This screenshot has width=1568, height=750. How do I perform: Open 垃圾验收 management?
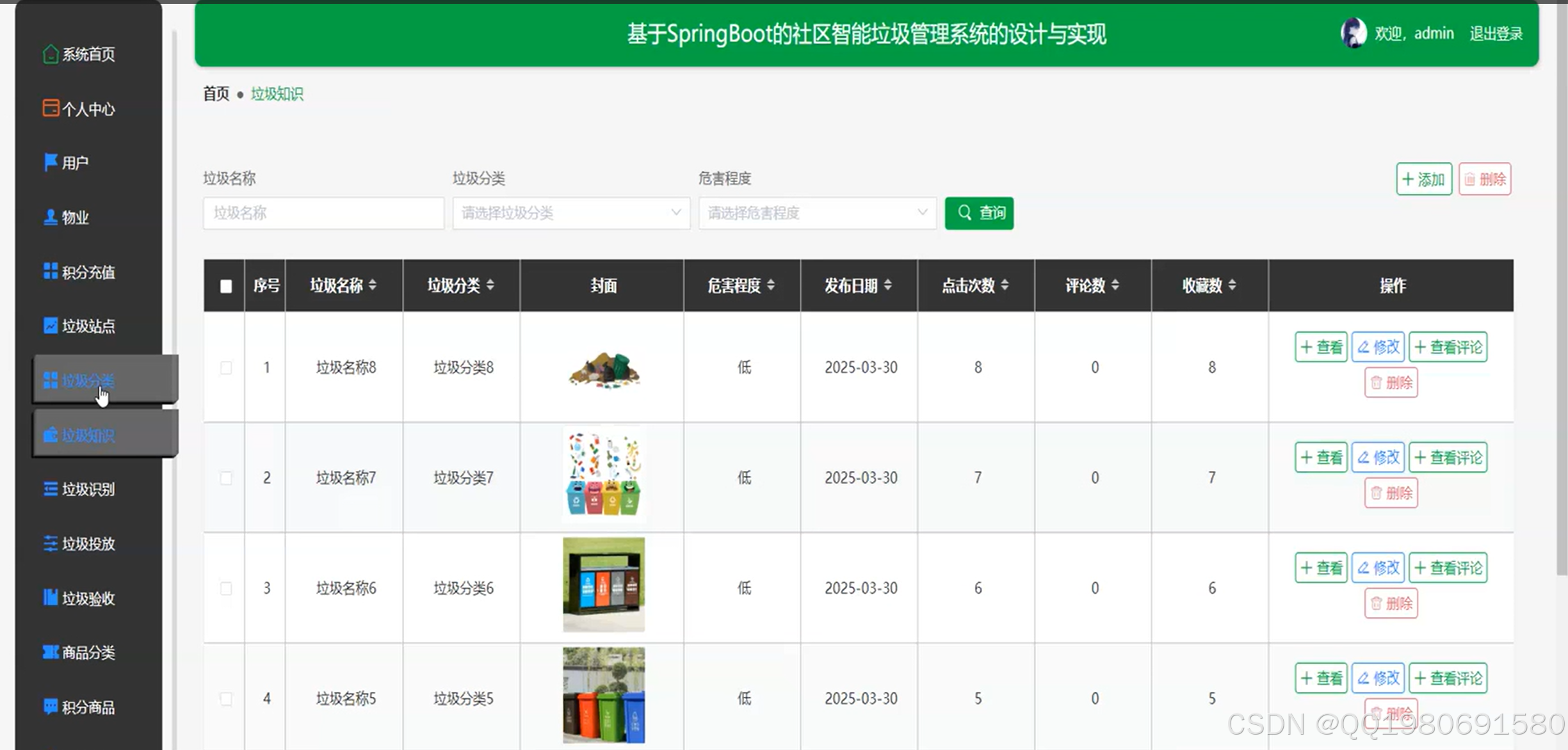[x=88, y=598]
